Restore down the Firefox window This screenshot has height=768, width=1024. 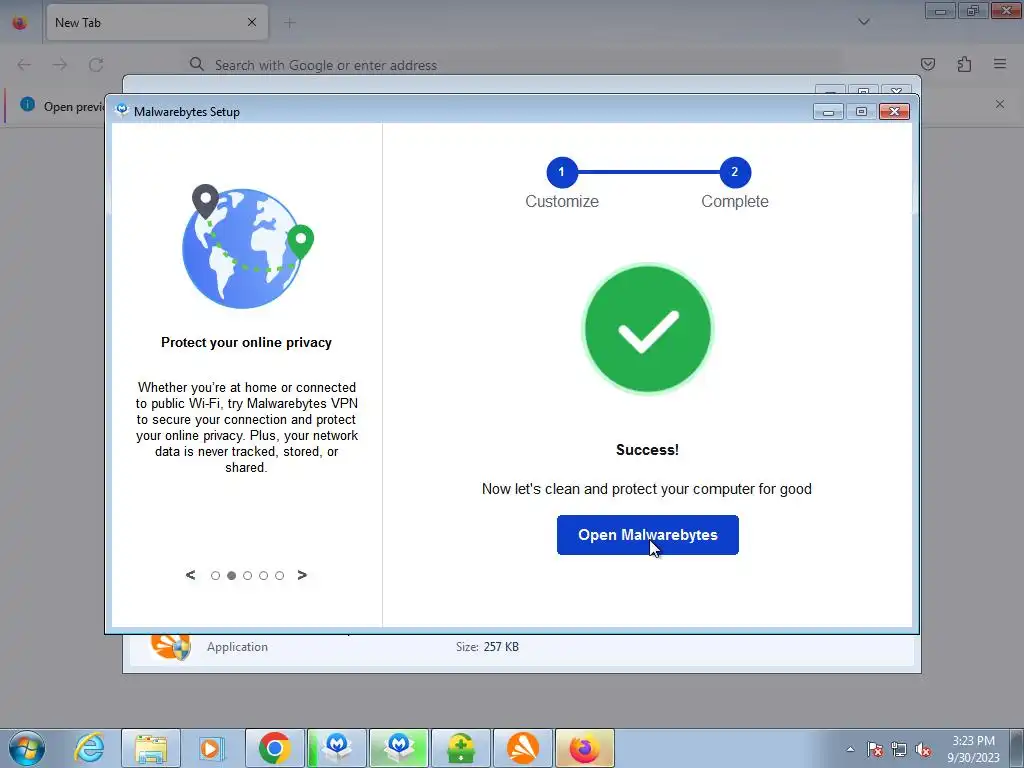coord(973,11)
